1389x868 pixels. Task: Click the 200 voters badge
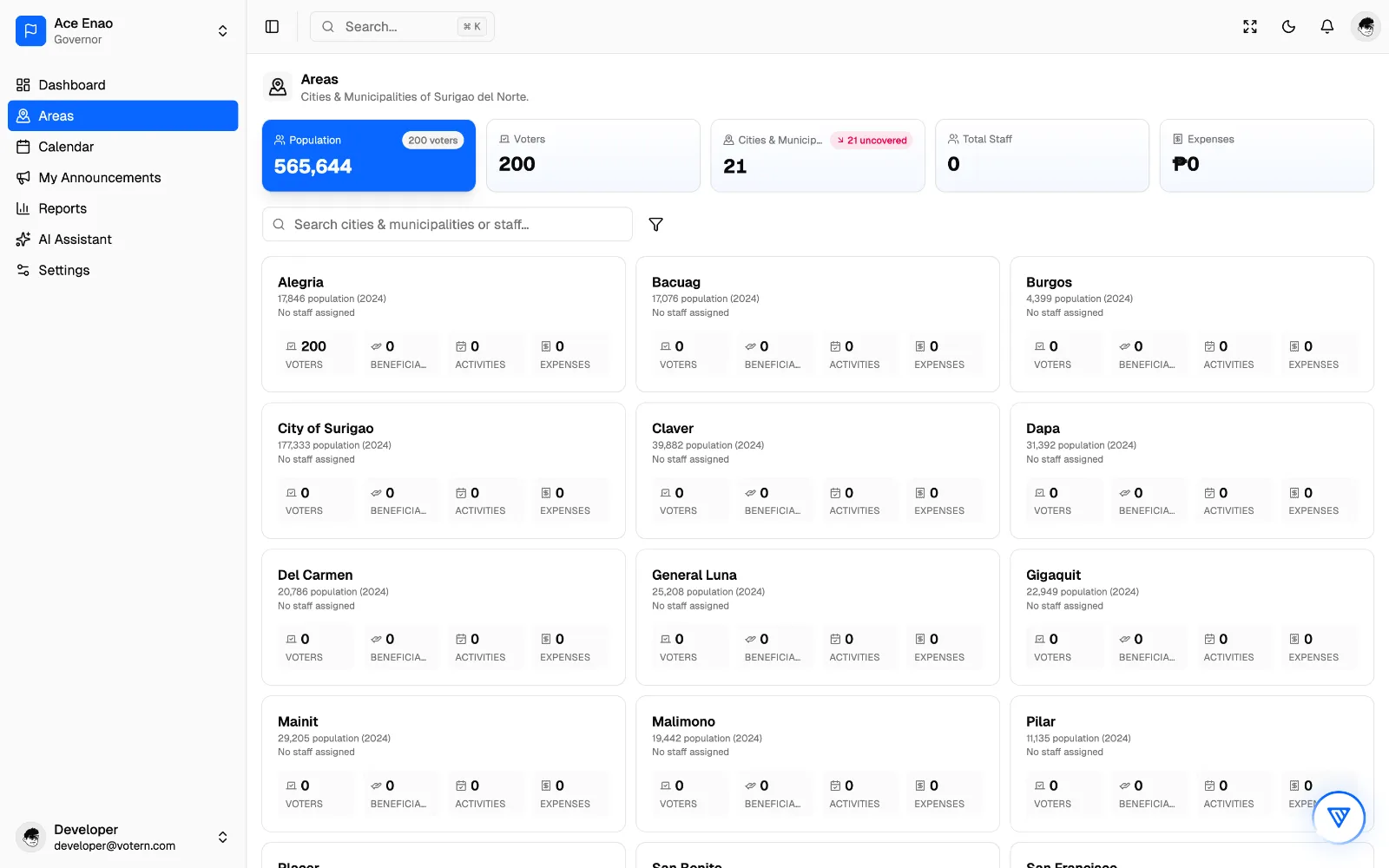pos(432,141)
